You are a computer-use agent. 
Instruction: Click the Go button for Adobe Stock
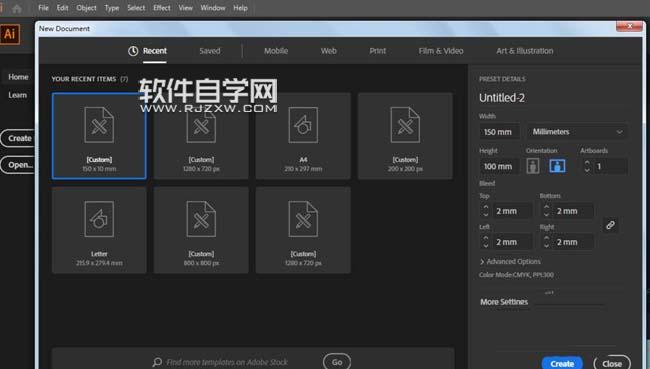[337, 362]
